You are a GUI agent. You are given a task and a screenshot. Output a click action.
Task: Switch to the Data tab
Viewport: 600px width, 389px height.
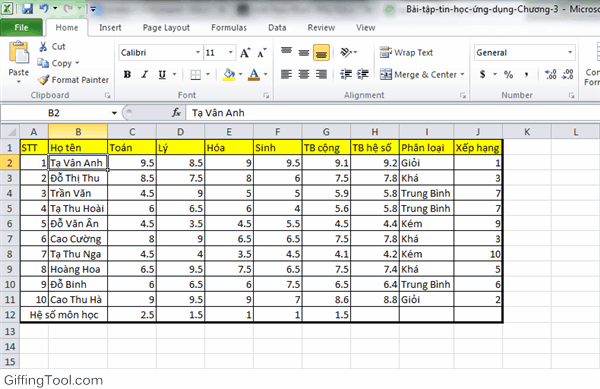coord(277,28)
